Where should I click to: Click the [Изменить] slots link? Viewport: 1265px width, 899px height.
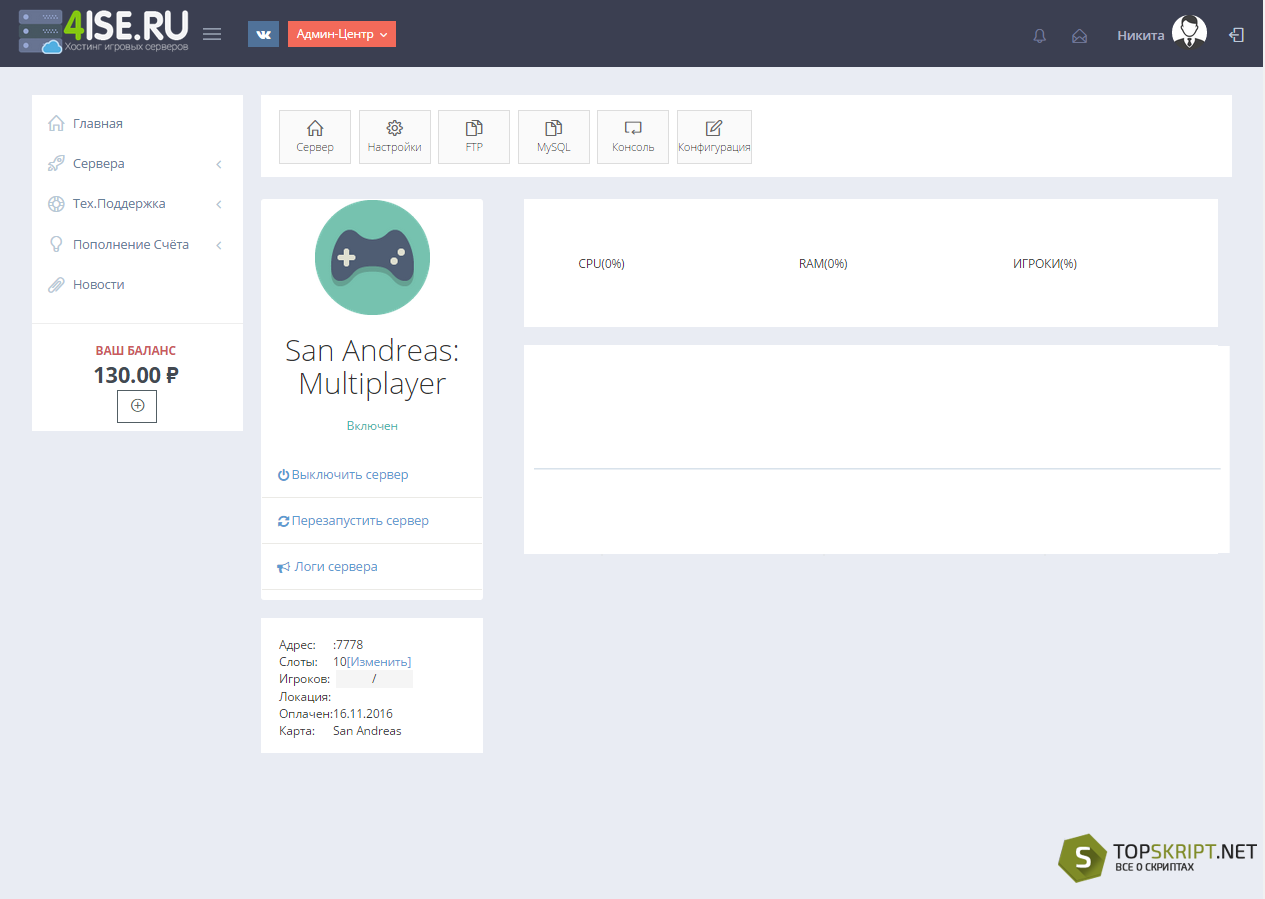[379, 662]
